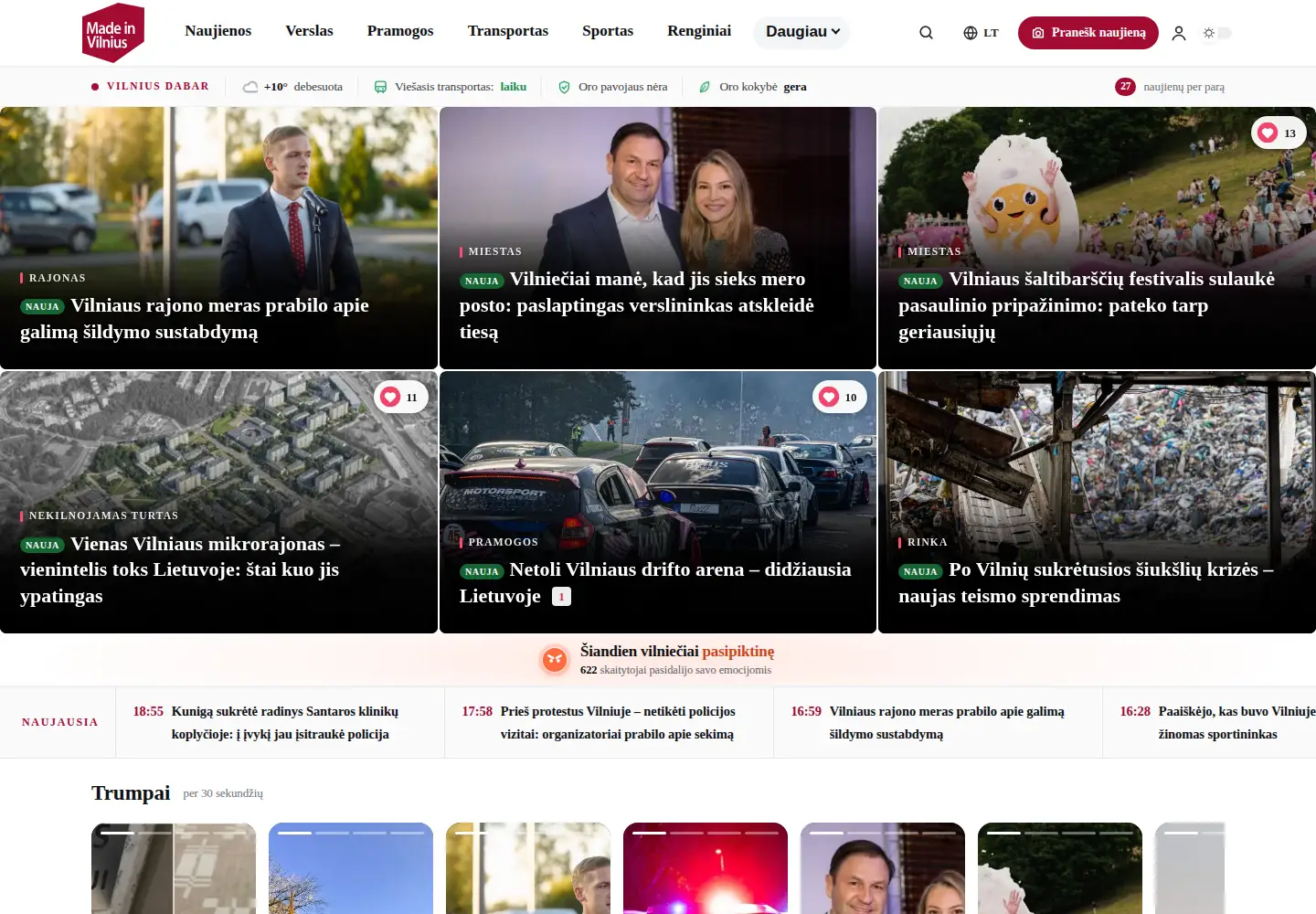The width and height of the screenshot is (1316, 914).
Task: Open the Naujienos menu section
Action: click(x=218, y=31)
